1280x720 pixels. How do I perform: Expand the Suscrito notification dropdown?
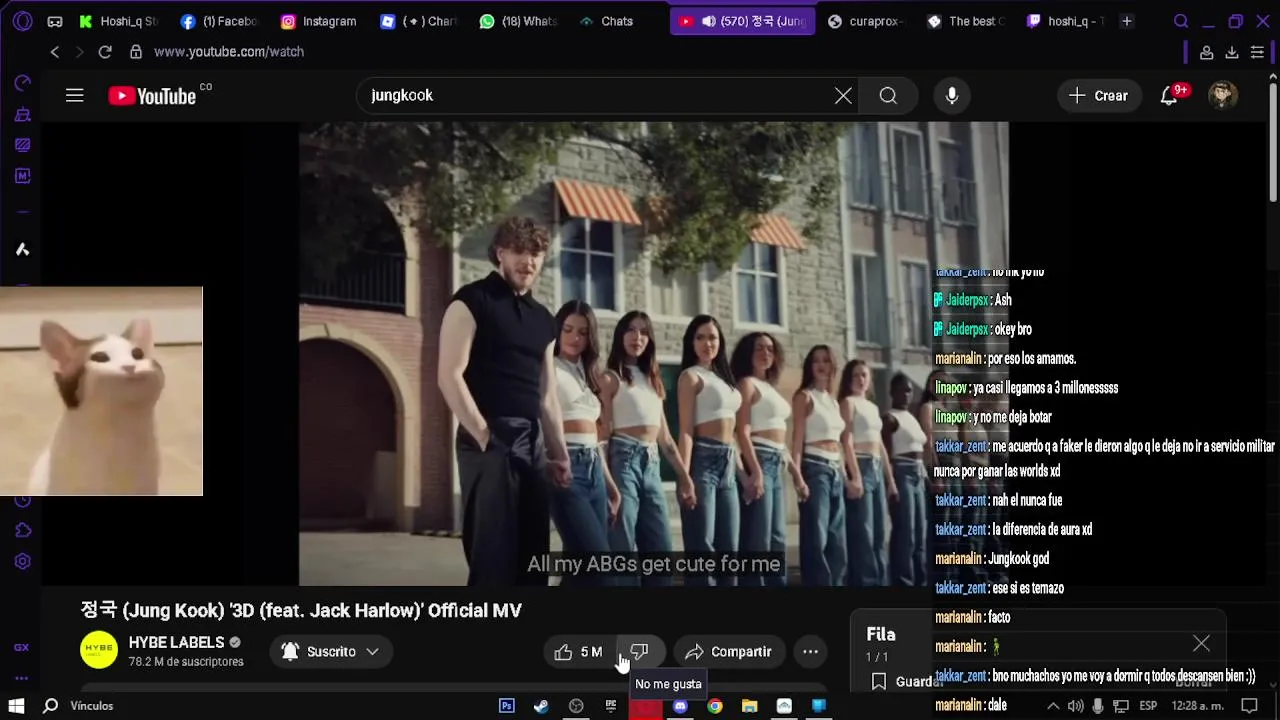click(331, 652)
